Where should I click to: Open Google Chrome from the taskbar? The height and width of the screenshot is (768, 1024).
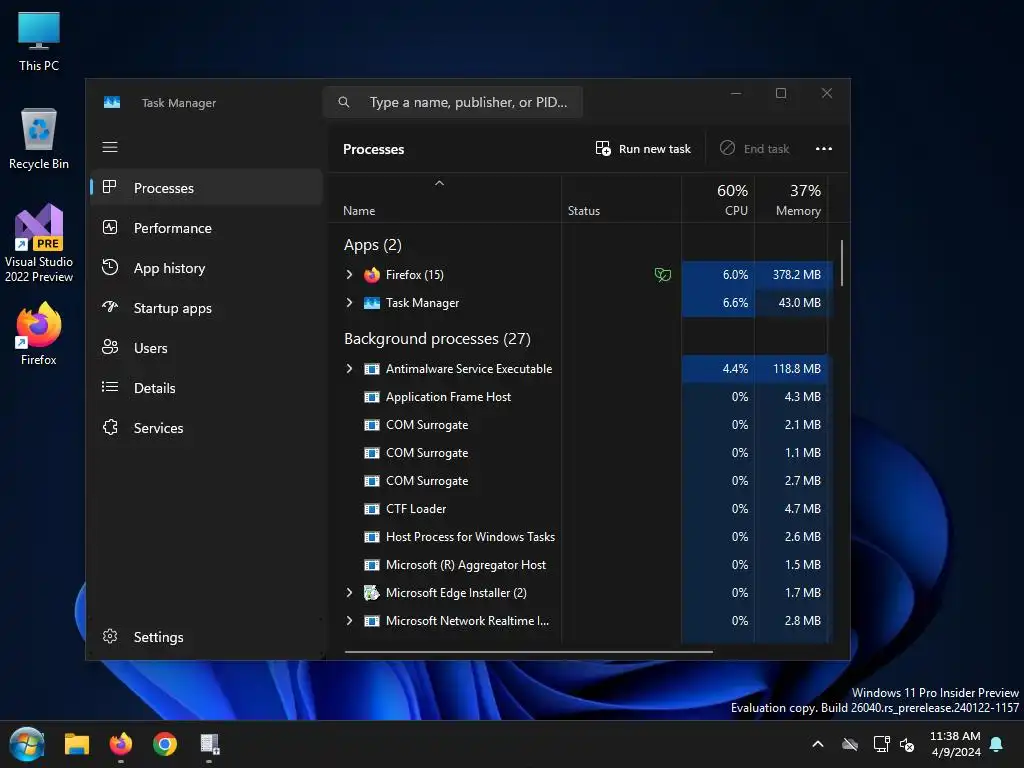pyautogui.click(x=165, y=744)
